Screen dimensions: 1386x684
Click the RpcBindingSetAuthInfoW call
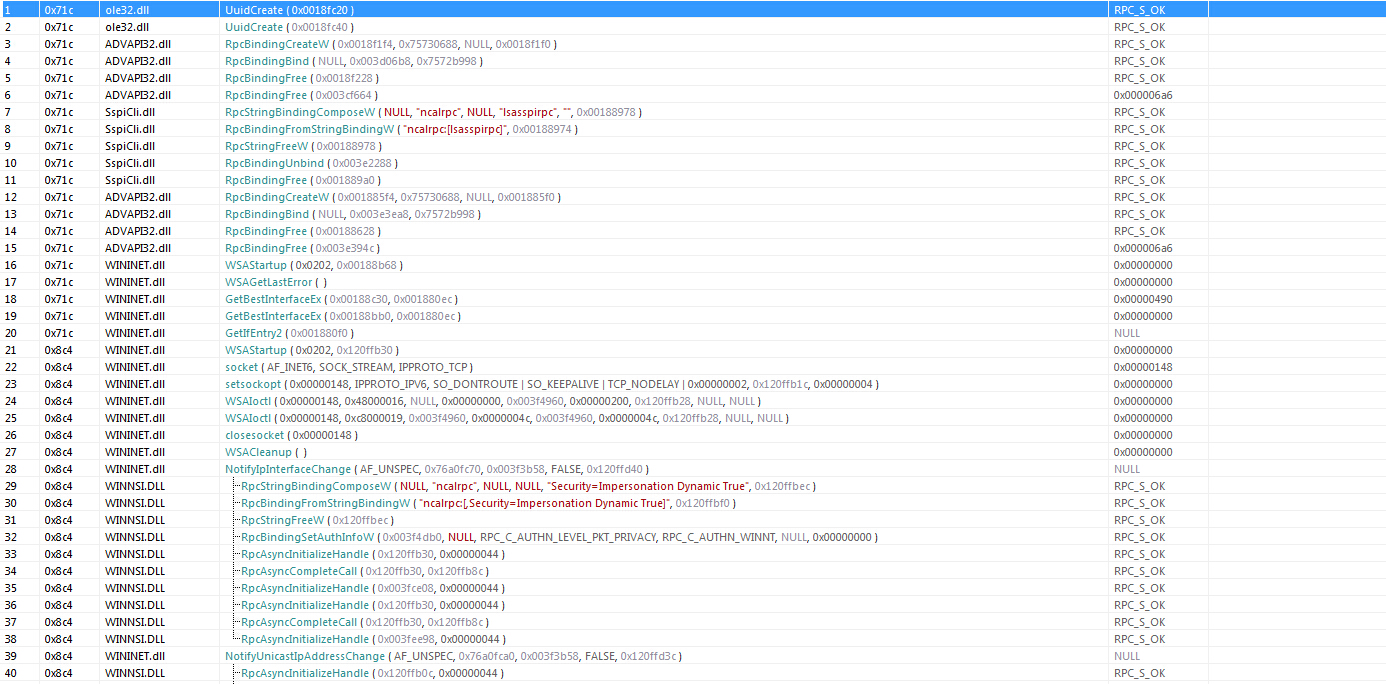pyautogui.click(x=559, y=537)
